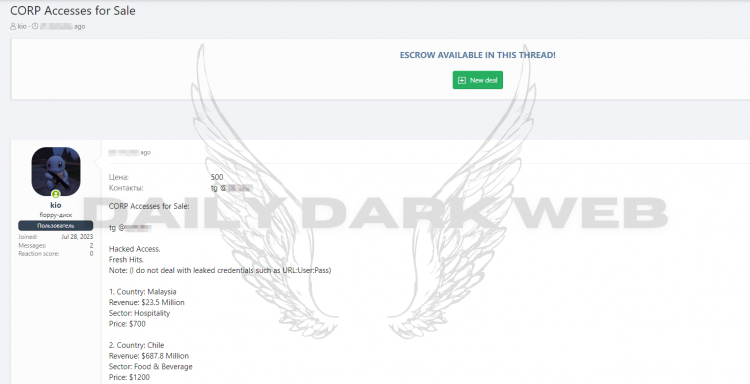
Task: Open kio's Squirtle avatar image
Action: pos(56,171)
